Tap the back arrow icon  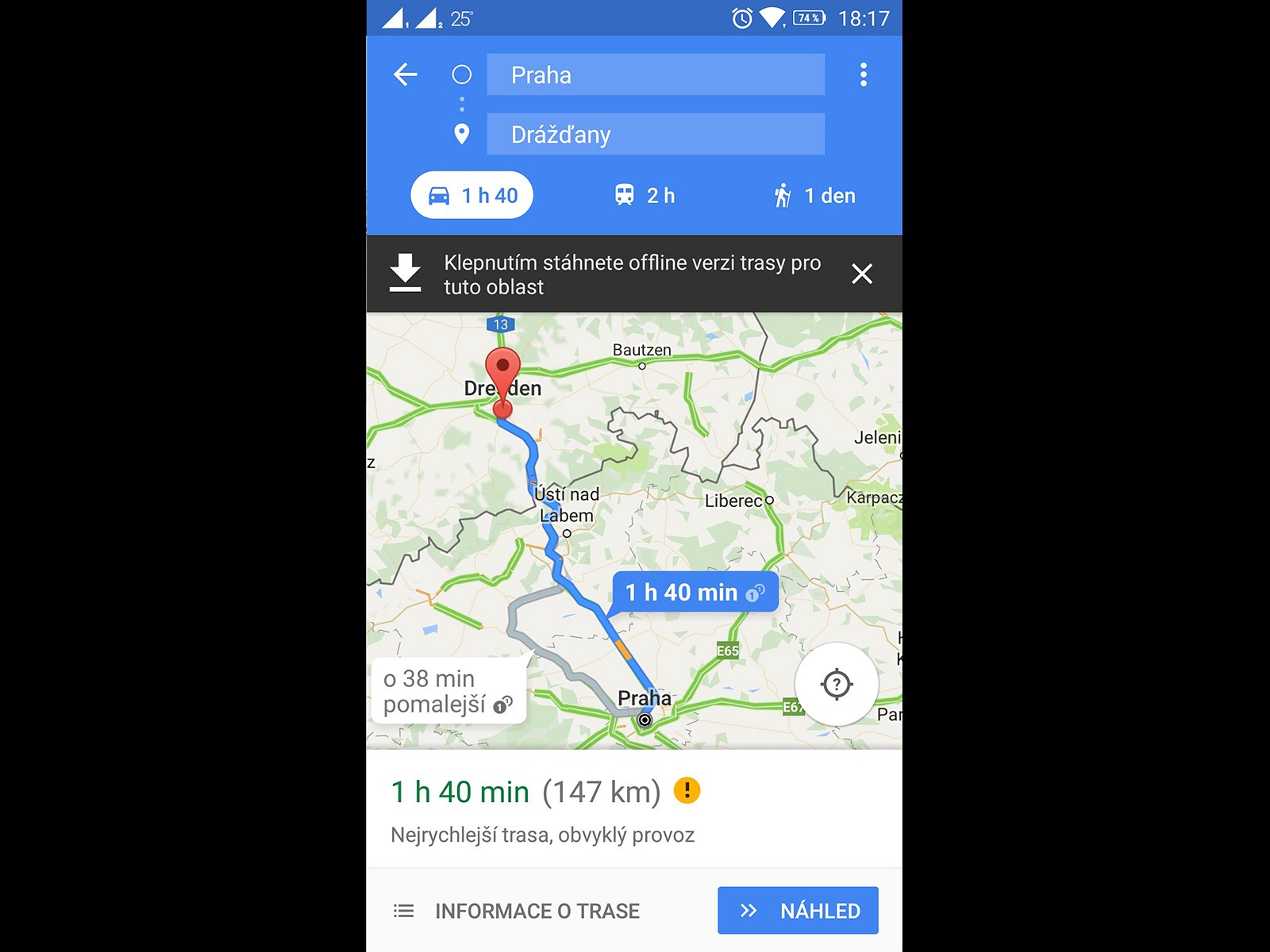point(406,75)
